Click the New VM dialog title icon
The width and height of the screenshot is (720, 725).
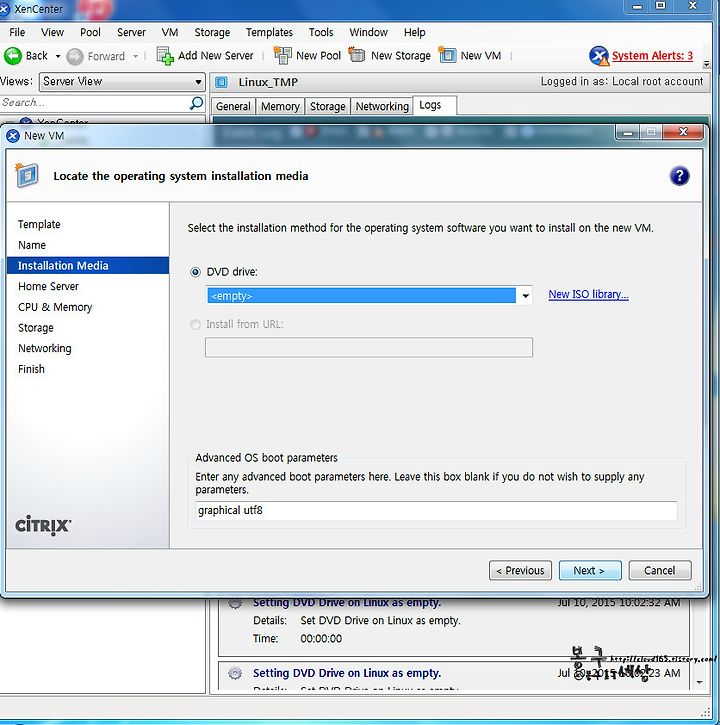13,136
